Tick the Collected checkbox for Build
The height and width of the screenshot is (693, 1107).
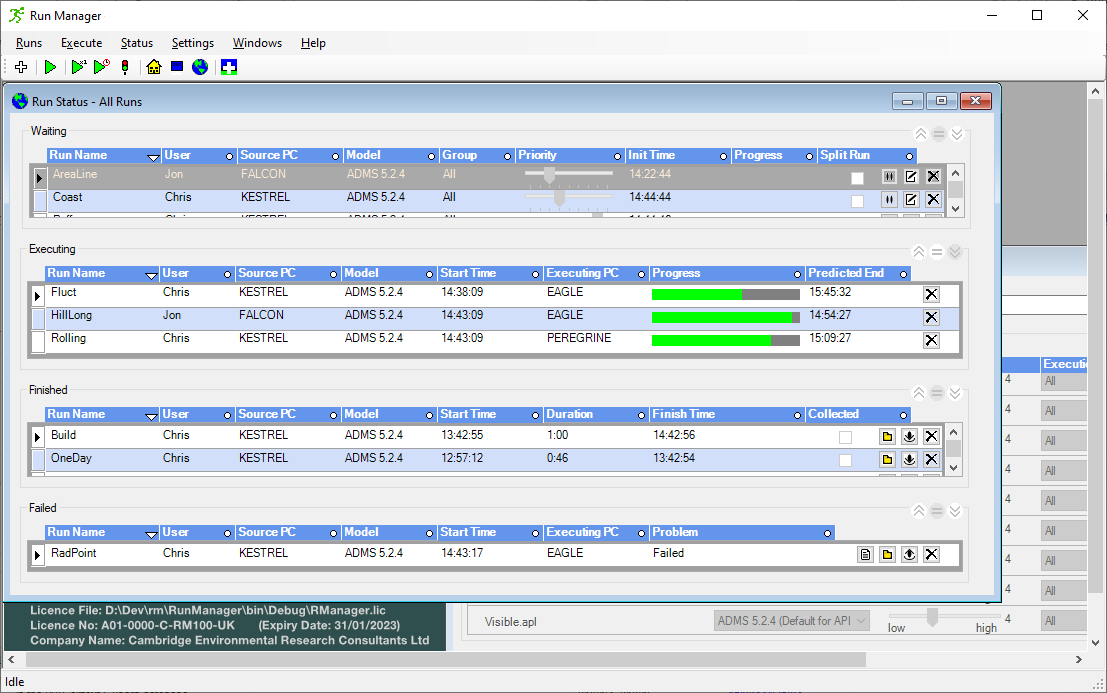click(845, 437)
